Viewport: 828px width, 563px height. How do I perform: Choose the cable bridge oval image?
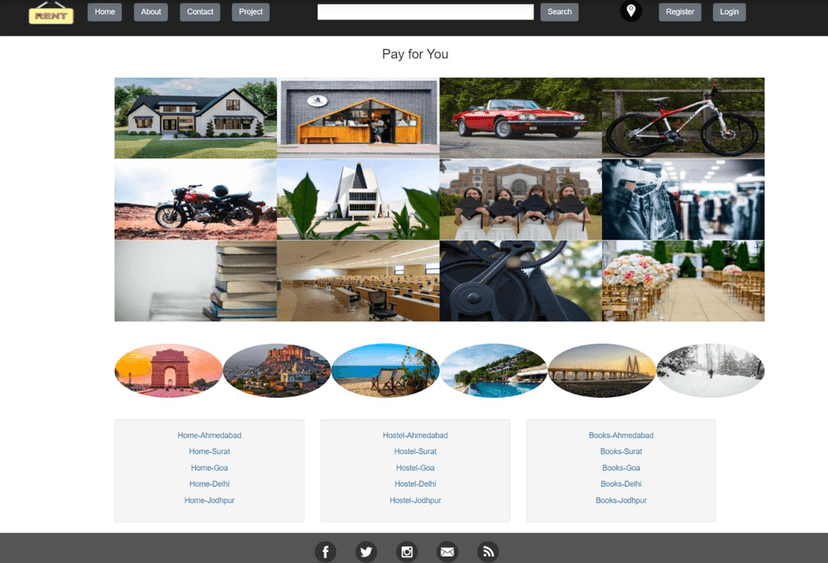click(601, 370)
